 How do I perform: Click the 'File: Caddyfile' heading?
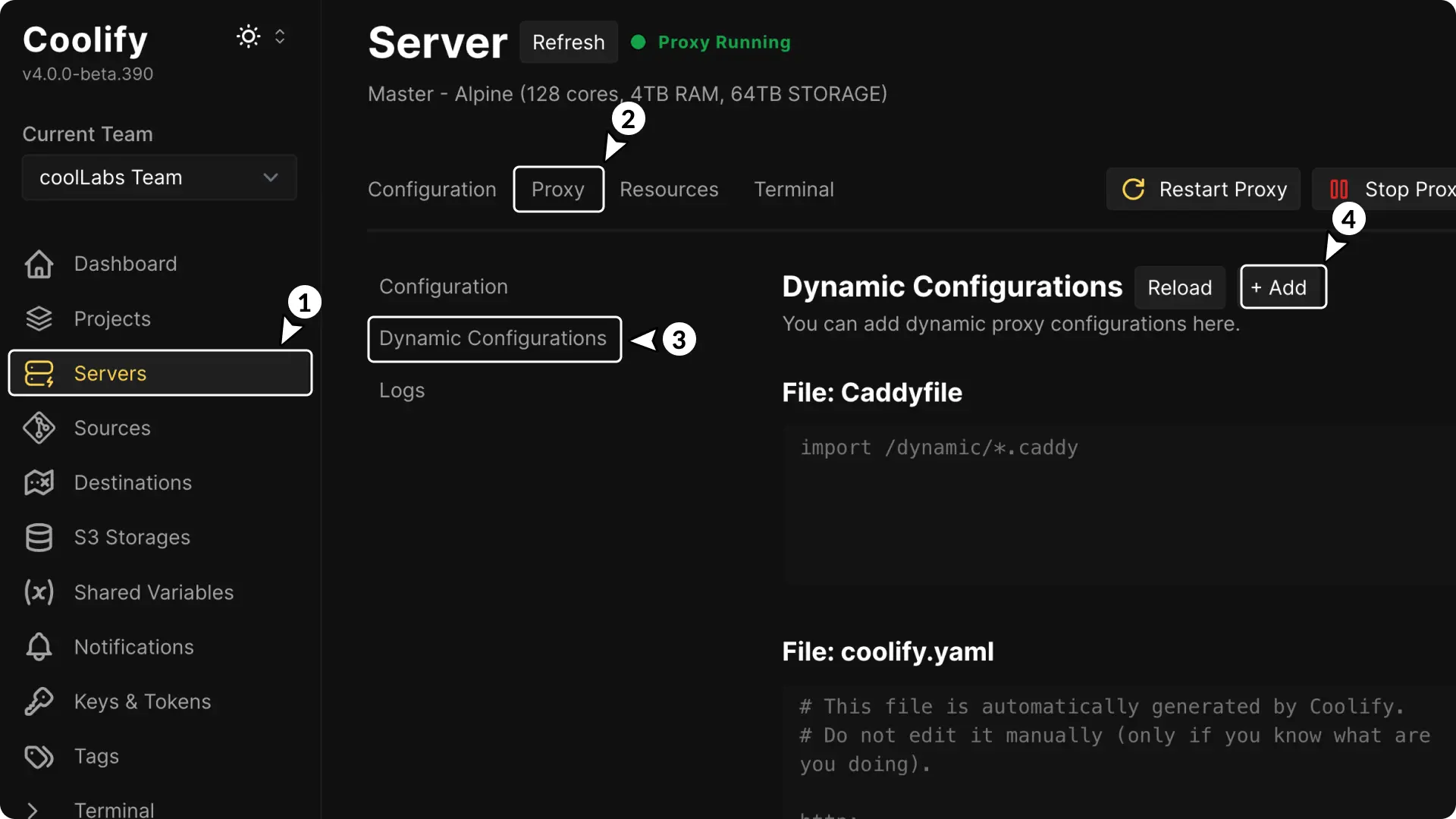pyautogui.click(x=872, y=393)
